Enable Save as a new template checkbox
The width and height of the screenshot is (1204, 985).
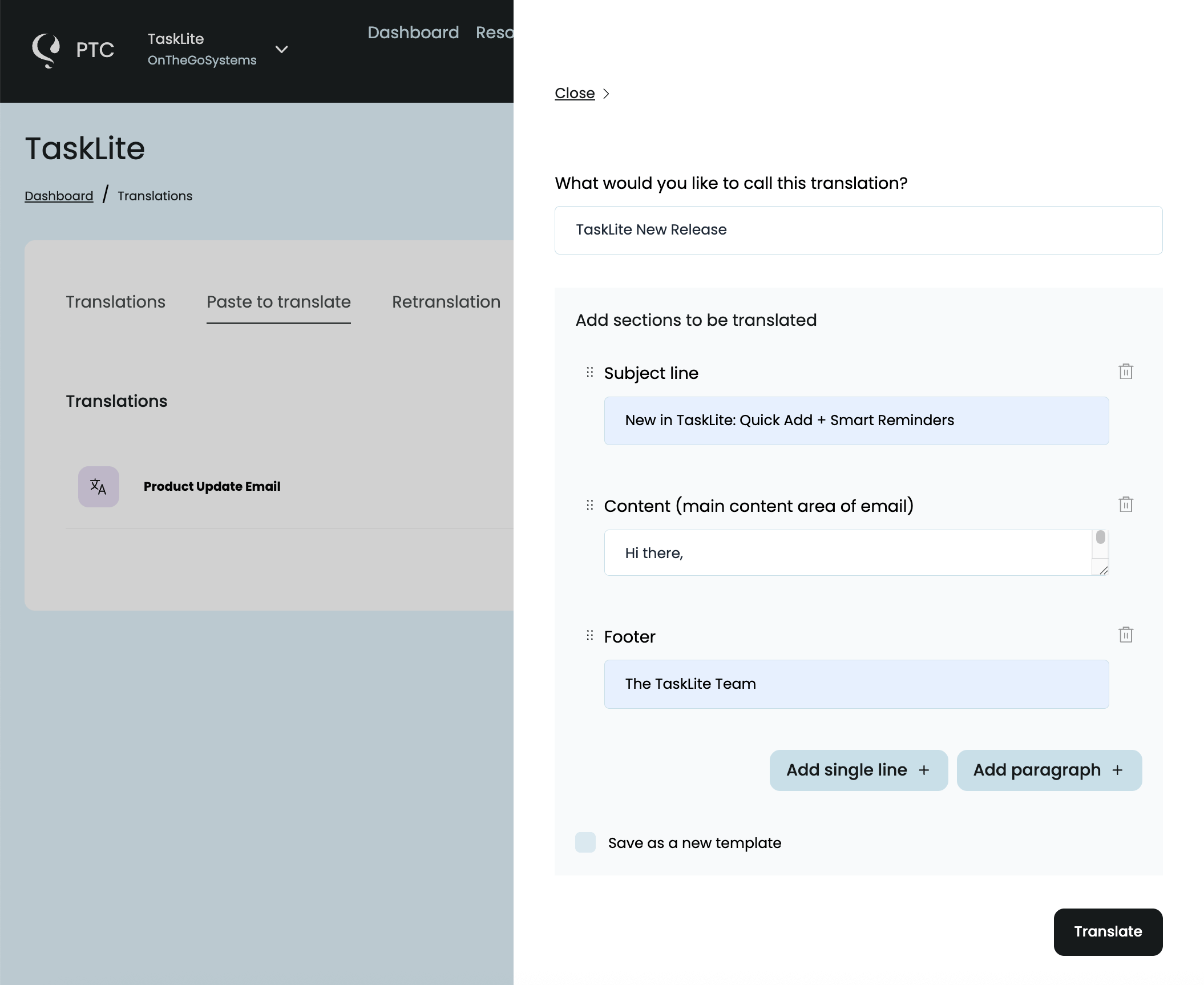pyautogui.click(x=585, y=842)
